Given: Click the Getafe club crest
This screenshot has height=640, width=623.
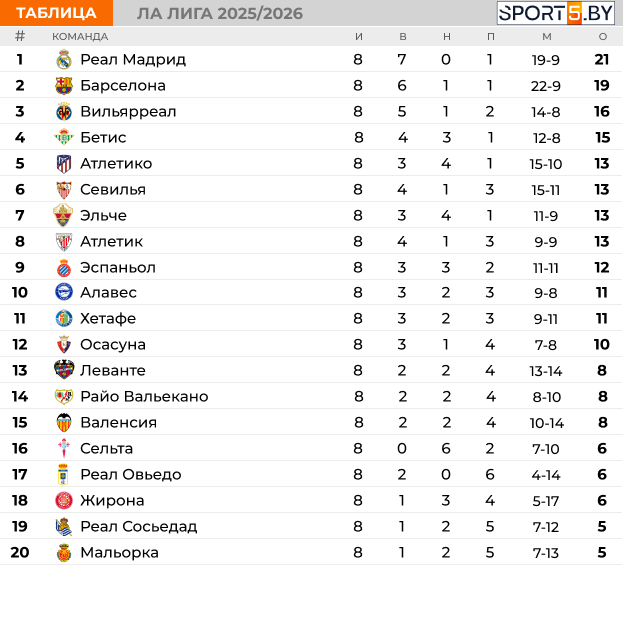Looking at the screenshot, I should 64,319.
